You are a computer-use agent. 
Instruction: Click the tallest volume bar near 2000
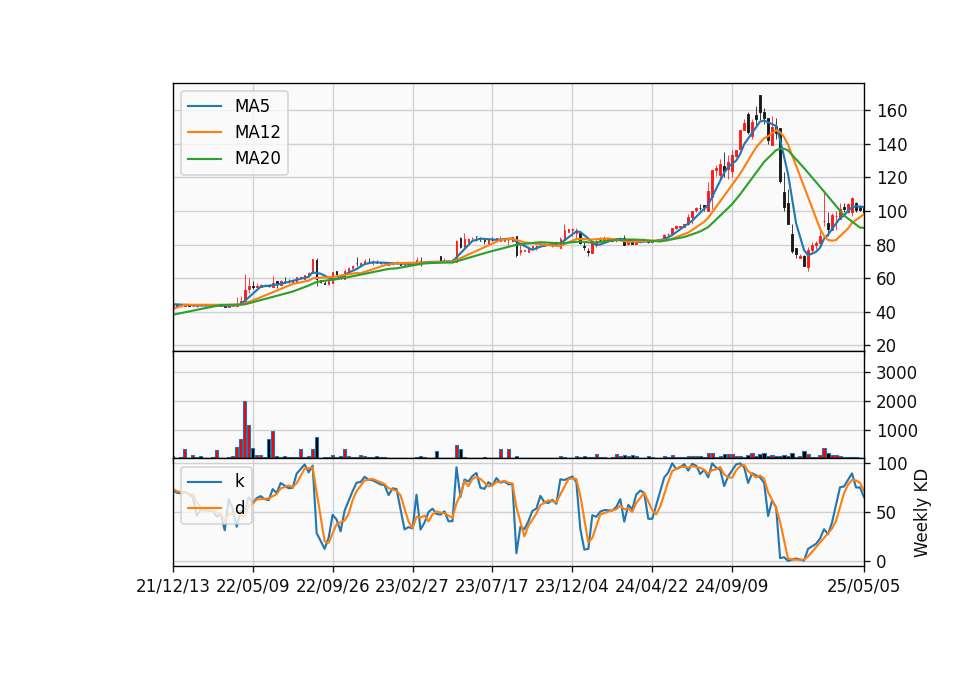pyautogui.click(x=245, y=430)
